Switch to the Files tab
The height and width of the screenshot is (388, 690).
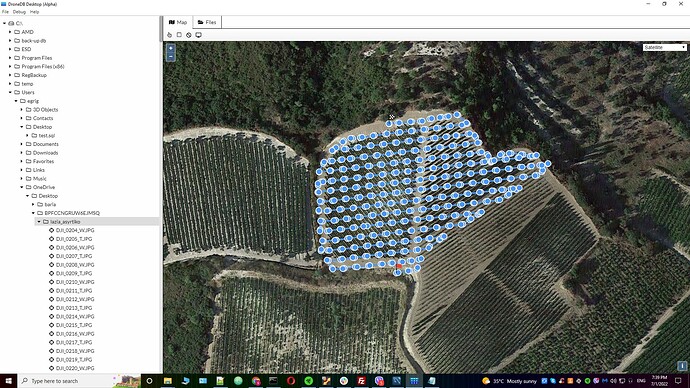pyautogui.click(x=207, y=22)
